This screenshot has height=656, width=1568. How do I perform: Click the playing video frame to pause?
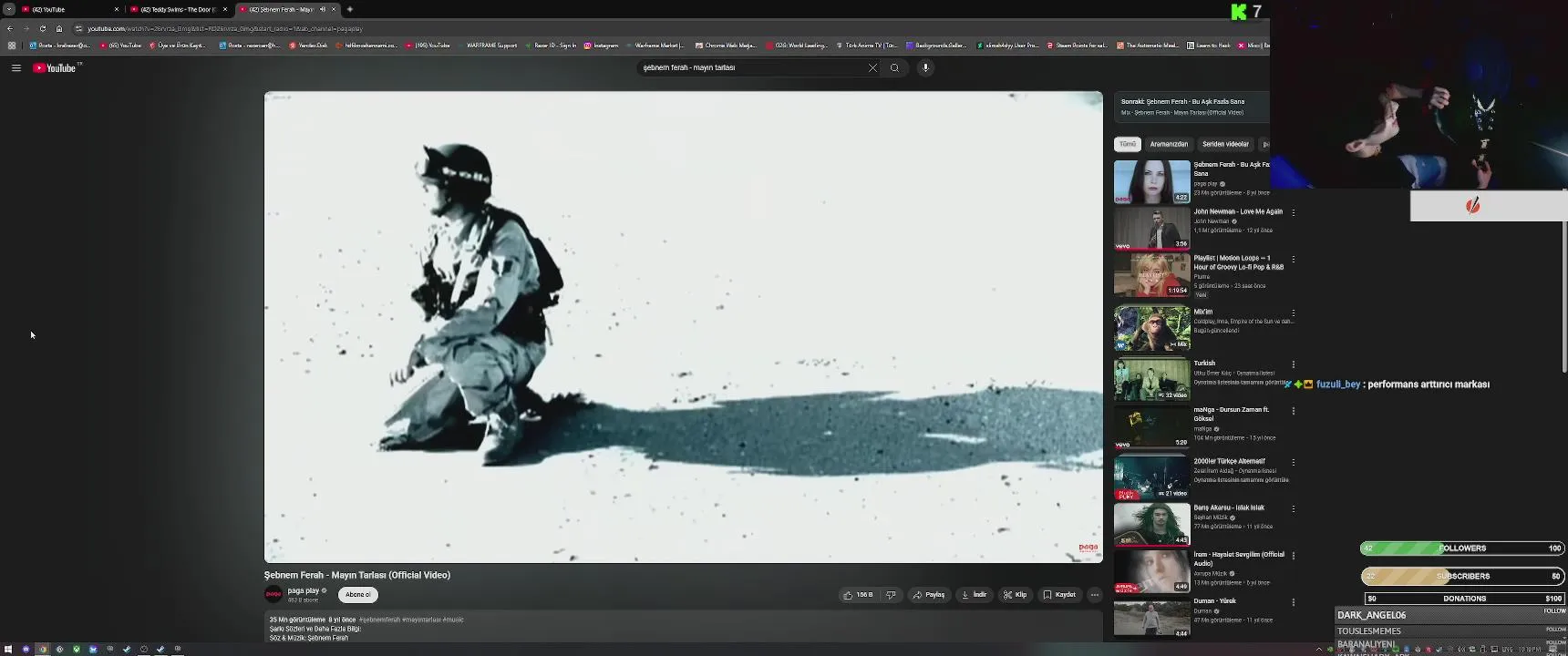pyautogui.click(x=684, y=327)
